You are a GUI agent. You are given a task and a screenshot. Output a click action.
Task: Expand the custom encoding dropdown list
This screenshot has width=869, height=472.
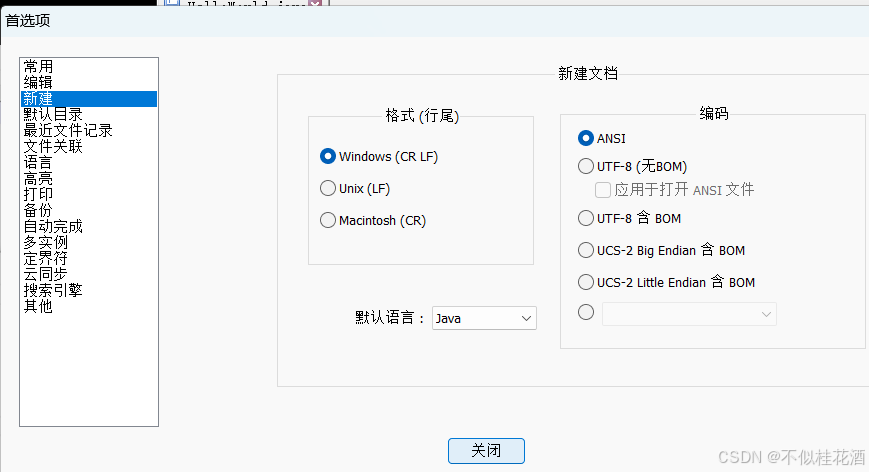pyautogui.click(x=689, y=314)
